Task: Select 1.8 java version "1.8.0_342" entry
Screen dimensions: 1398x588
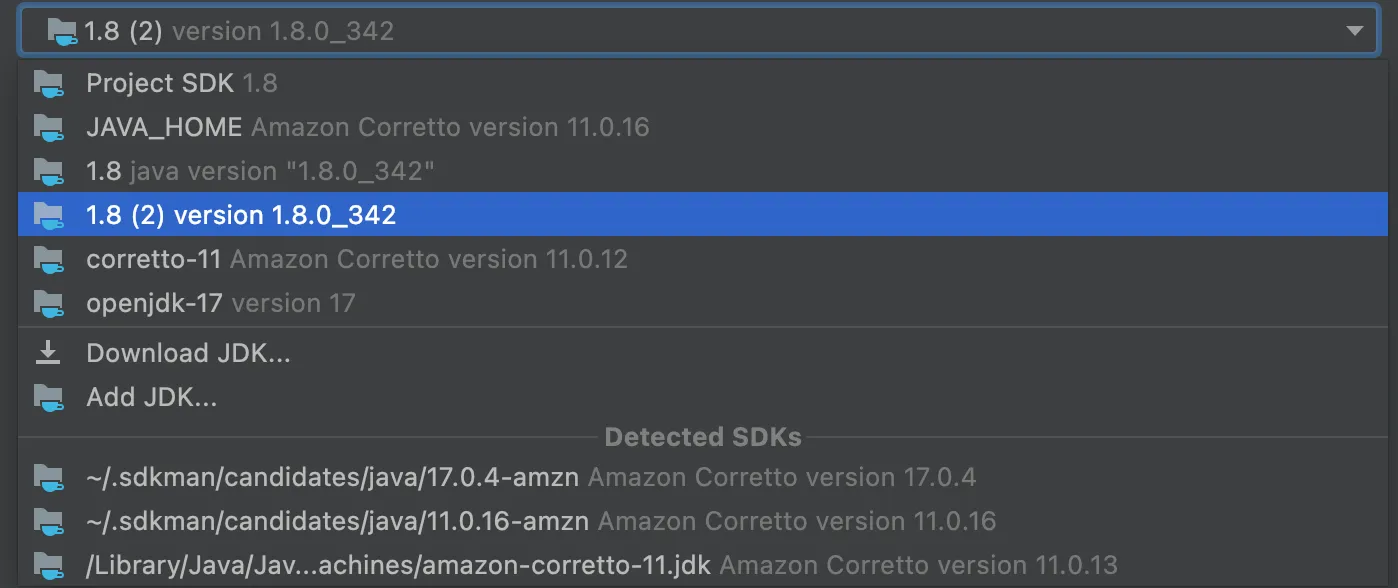Action: [260, 171]
